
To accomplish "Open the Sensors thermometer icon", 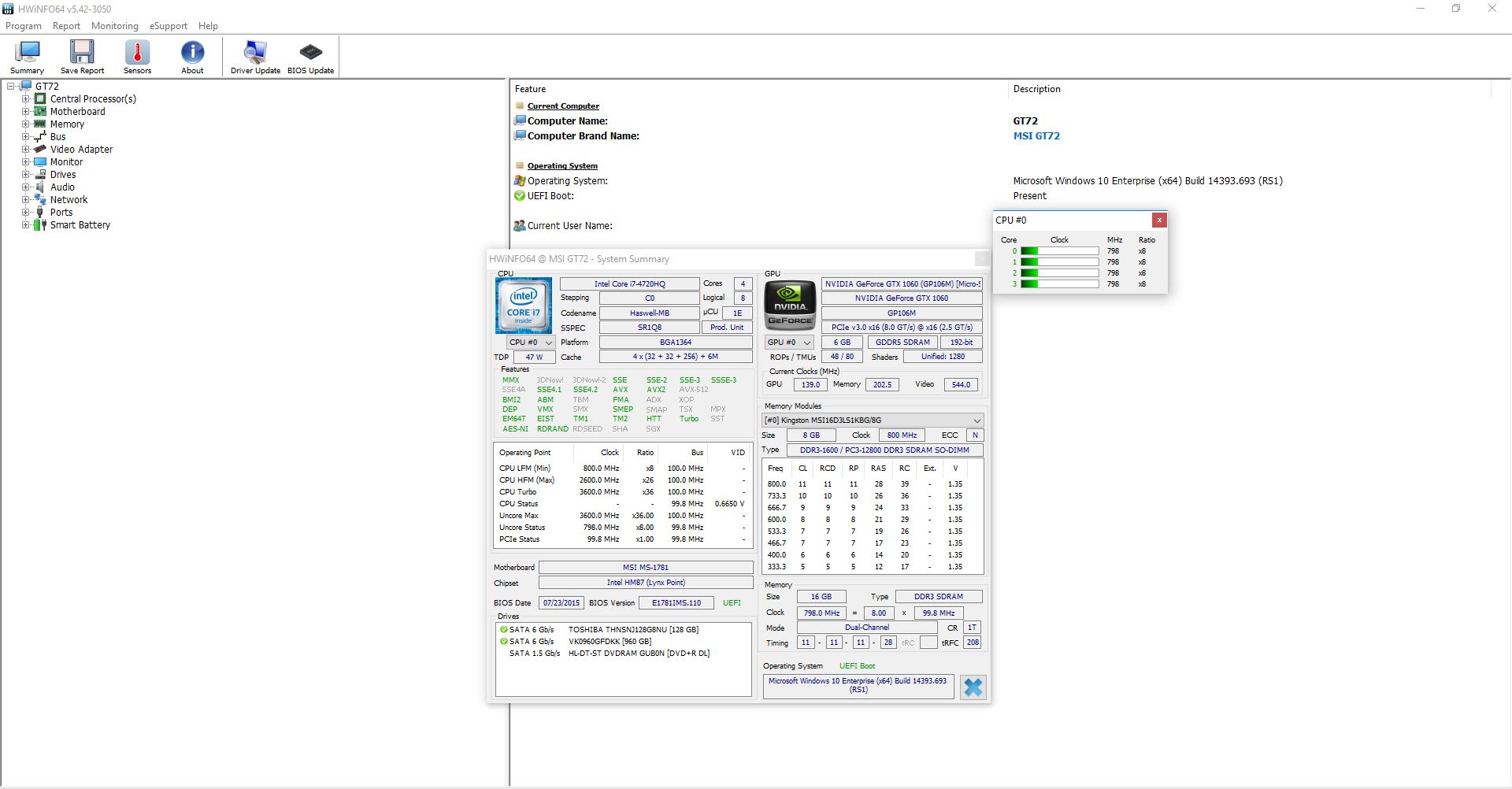I will (x=137, y=52).
